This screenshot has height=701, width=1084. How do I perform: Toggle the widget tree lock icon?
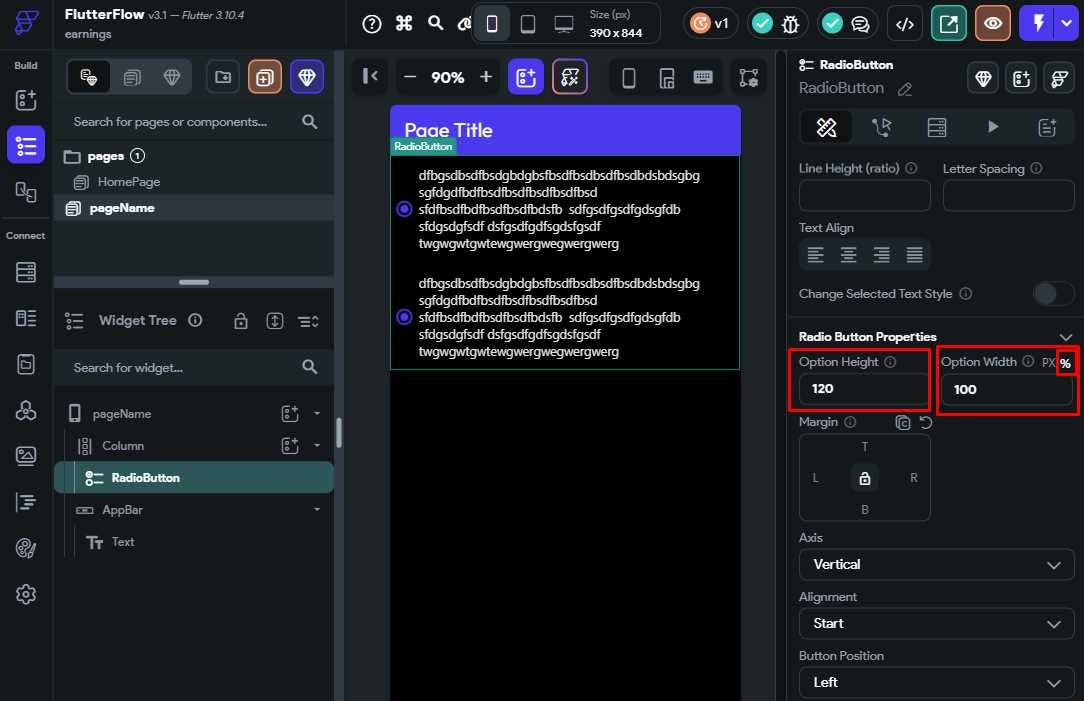241,321
